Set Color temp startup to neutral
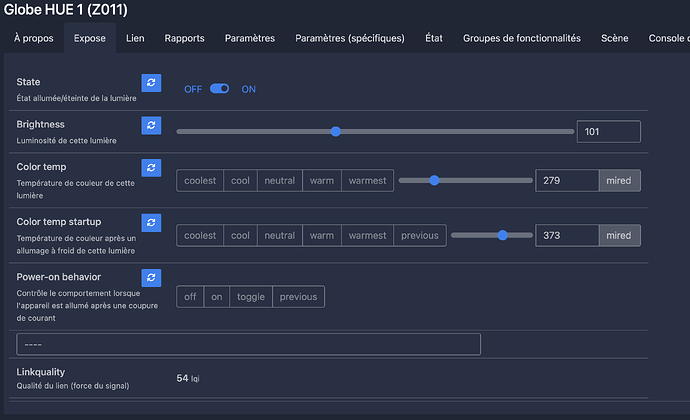The image size is (690, 420). pos(280,236)
